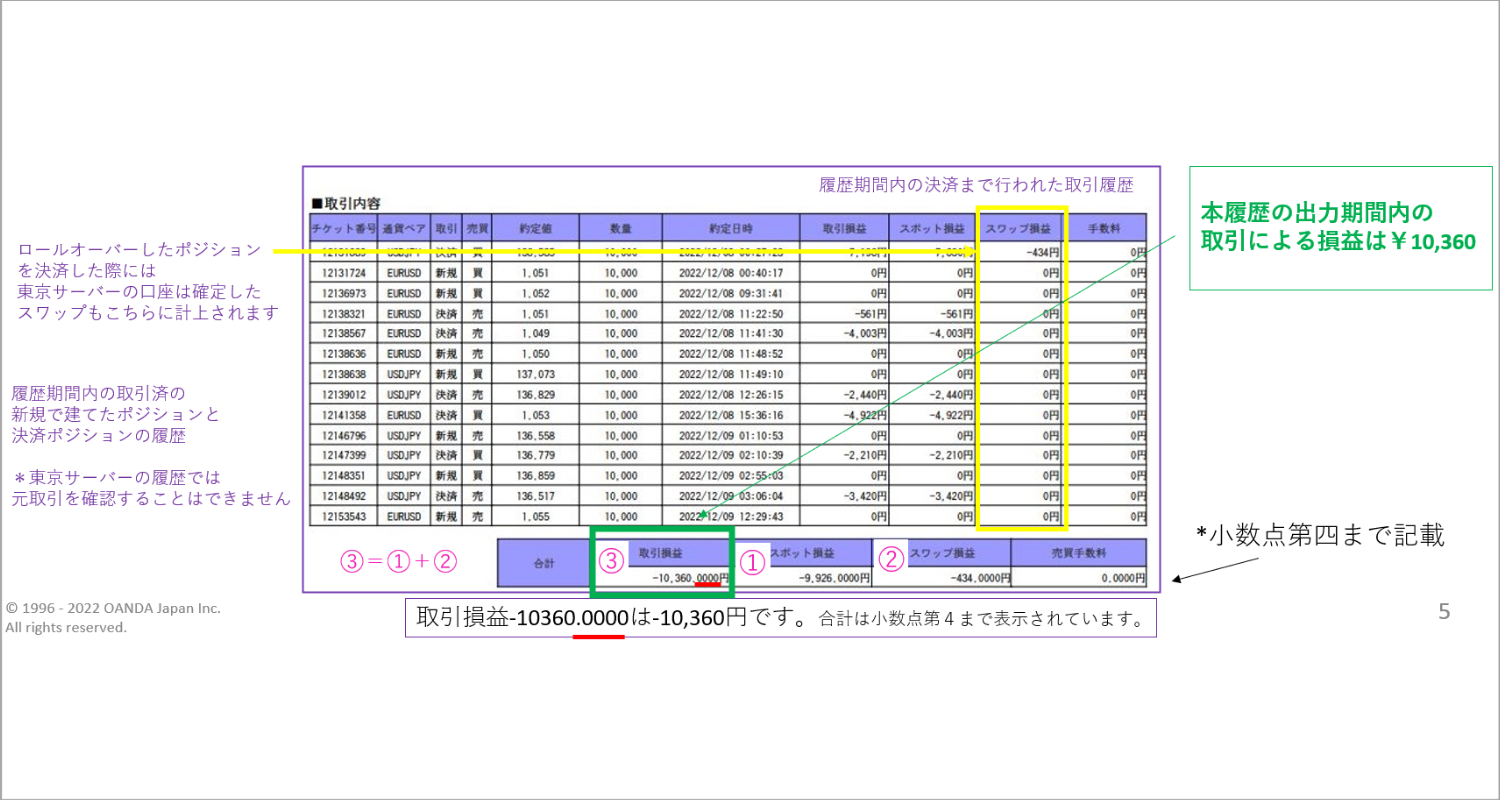Click timestamp 2022/12/09 02:10:39

tap(731, 455)
